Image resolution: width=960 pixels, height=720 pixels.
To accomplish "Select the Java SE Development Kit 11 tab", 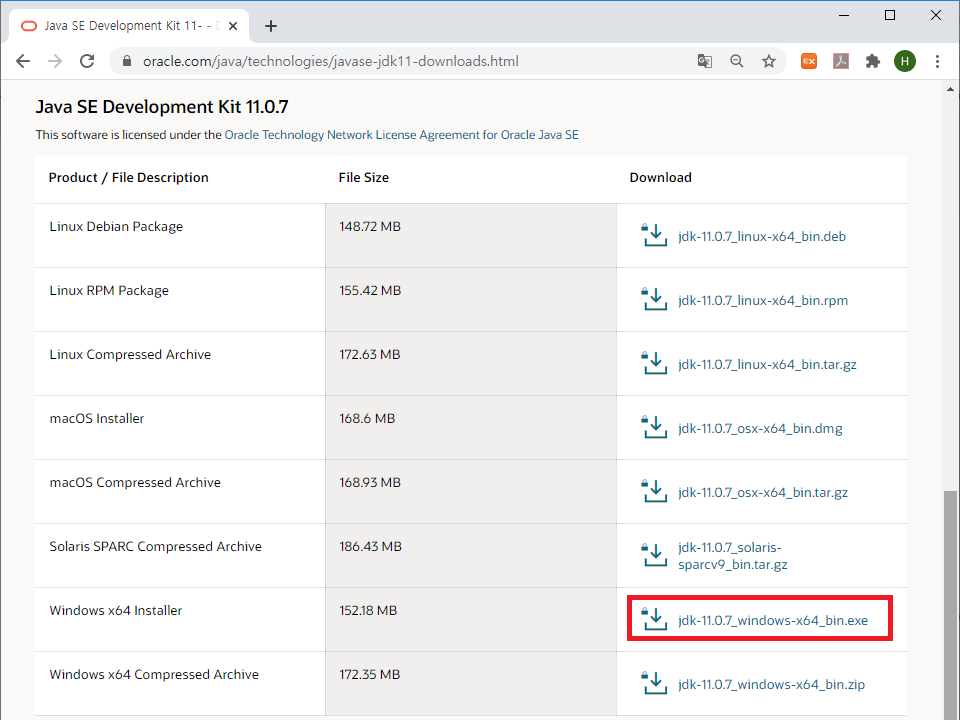I will 129,26.
